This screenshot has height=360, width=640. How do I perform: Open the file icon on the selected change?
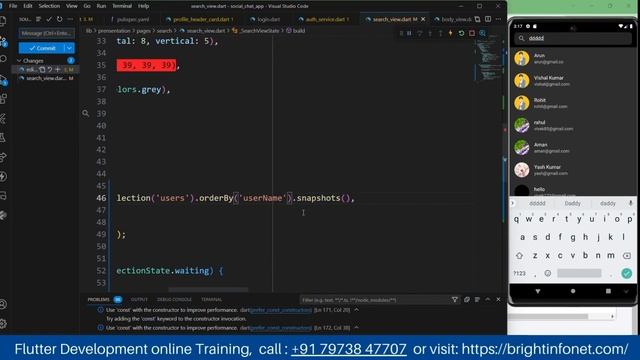[x=42, y=69]
